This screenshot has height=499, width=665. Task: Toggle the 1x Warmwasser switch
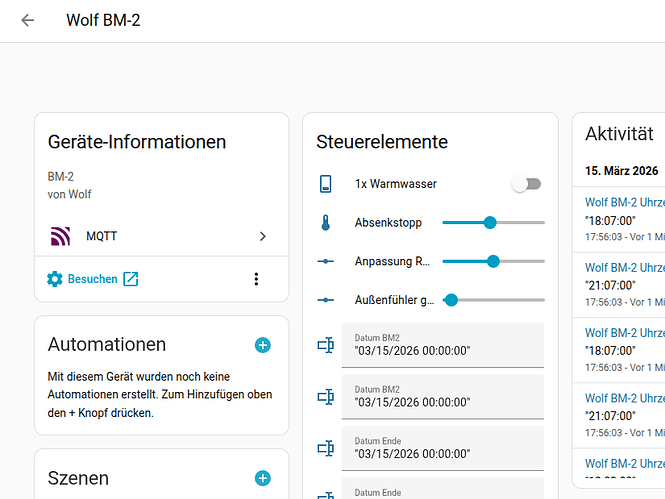526,184
